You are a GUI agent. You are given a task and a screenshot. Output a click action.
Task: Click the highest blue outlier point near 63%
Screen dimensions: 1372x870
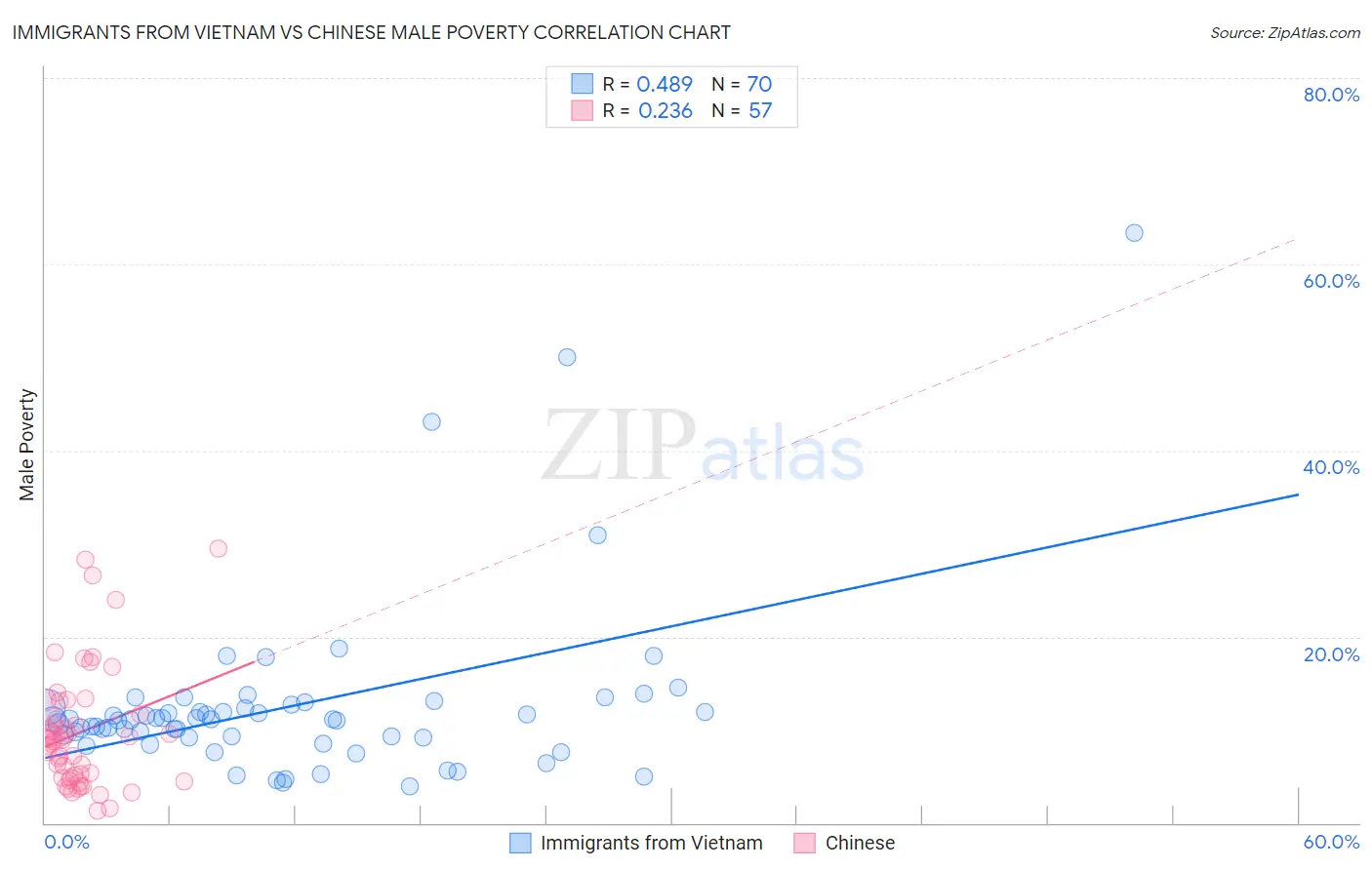coord(1134,233)
